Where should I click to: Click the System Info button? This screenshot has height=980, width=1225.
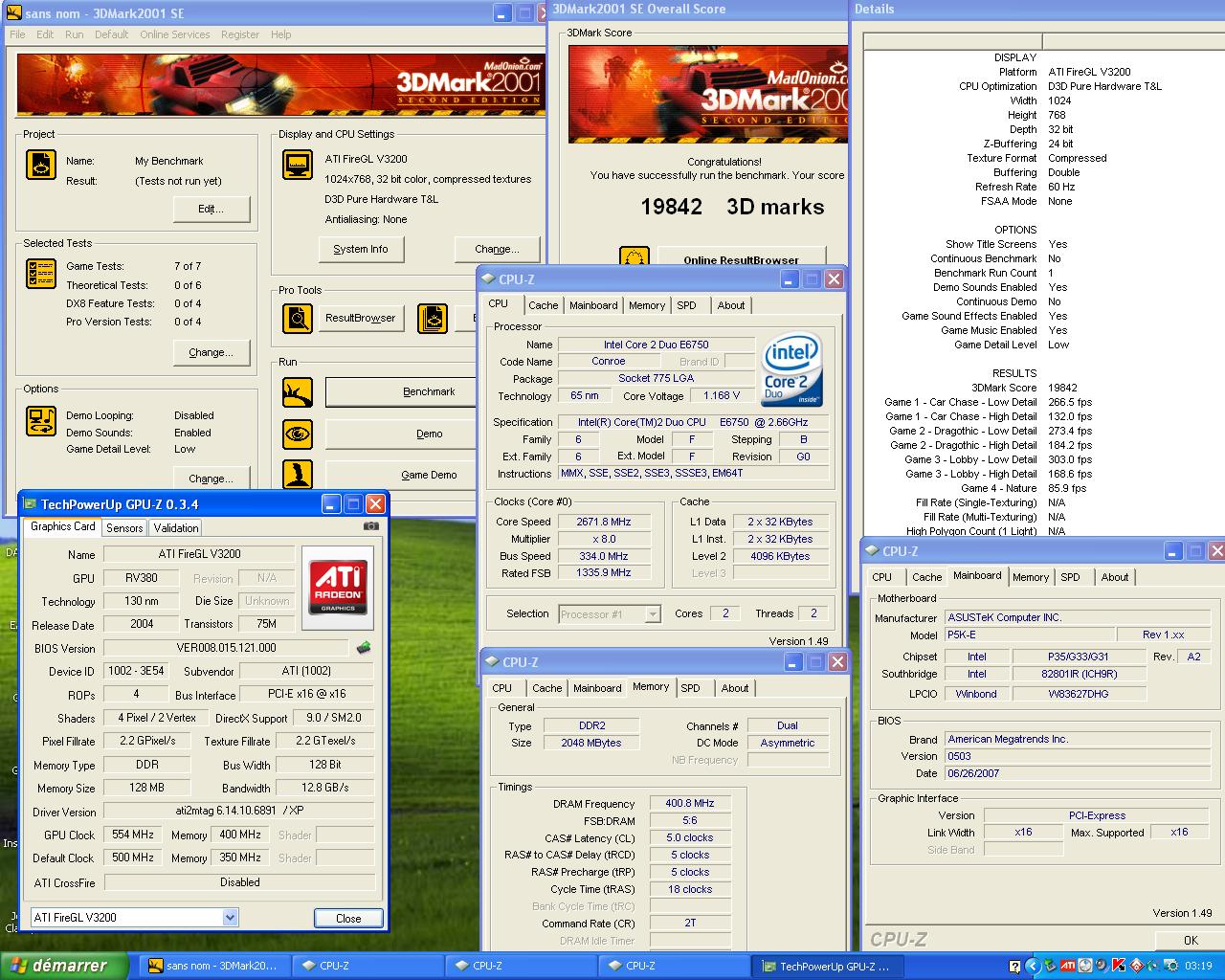click(x=361, y=249)
